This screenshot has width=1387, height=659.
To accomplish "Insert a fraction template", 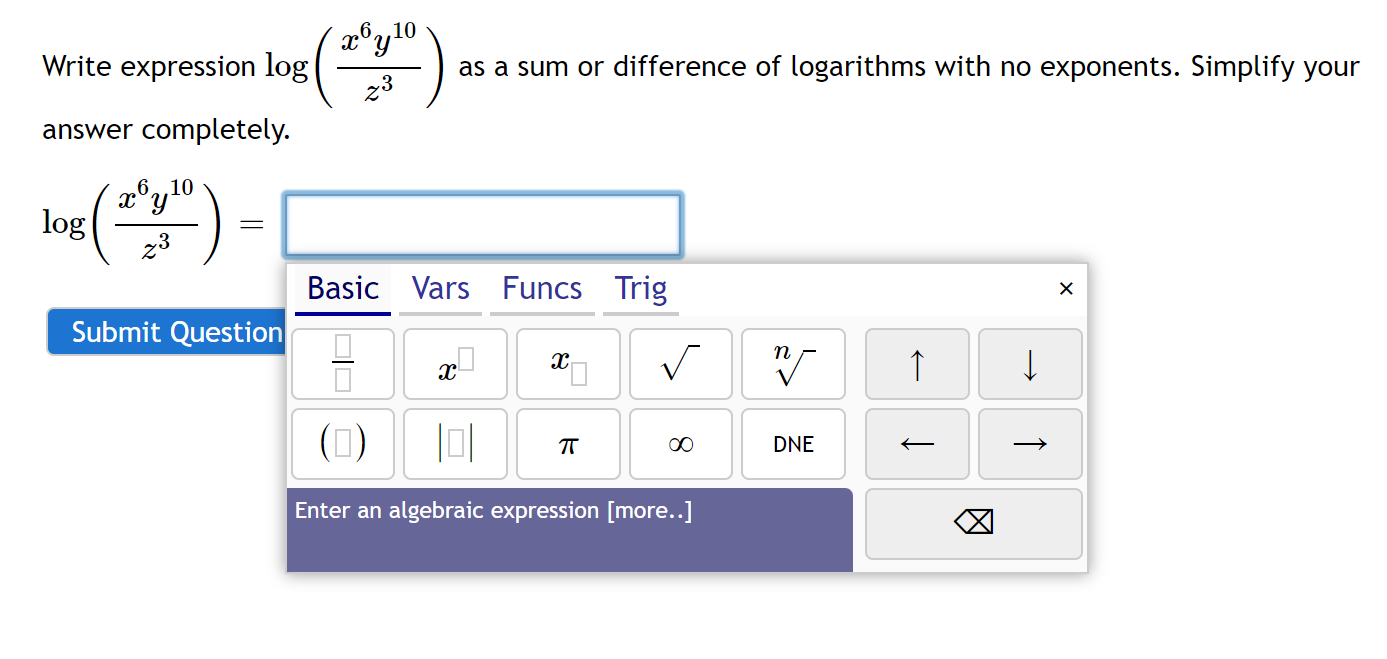I will click(x=342, y=364).
